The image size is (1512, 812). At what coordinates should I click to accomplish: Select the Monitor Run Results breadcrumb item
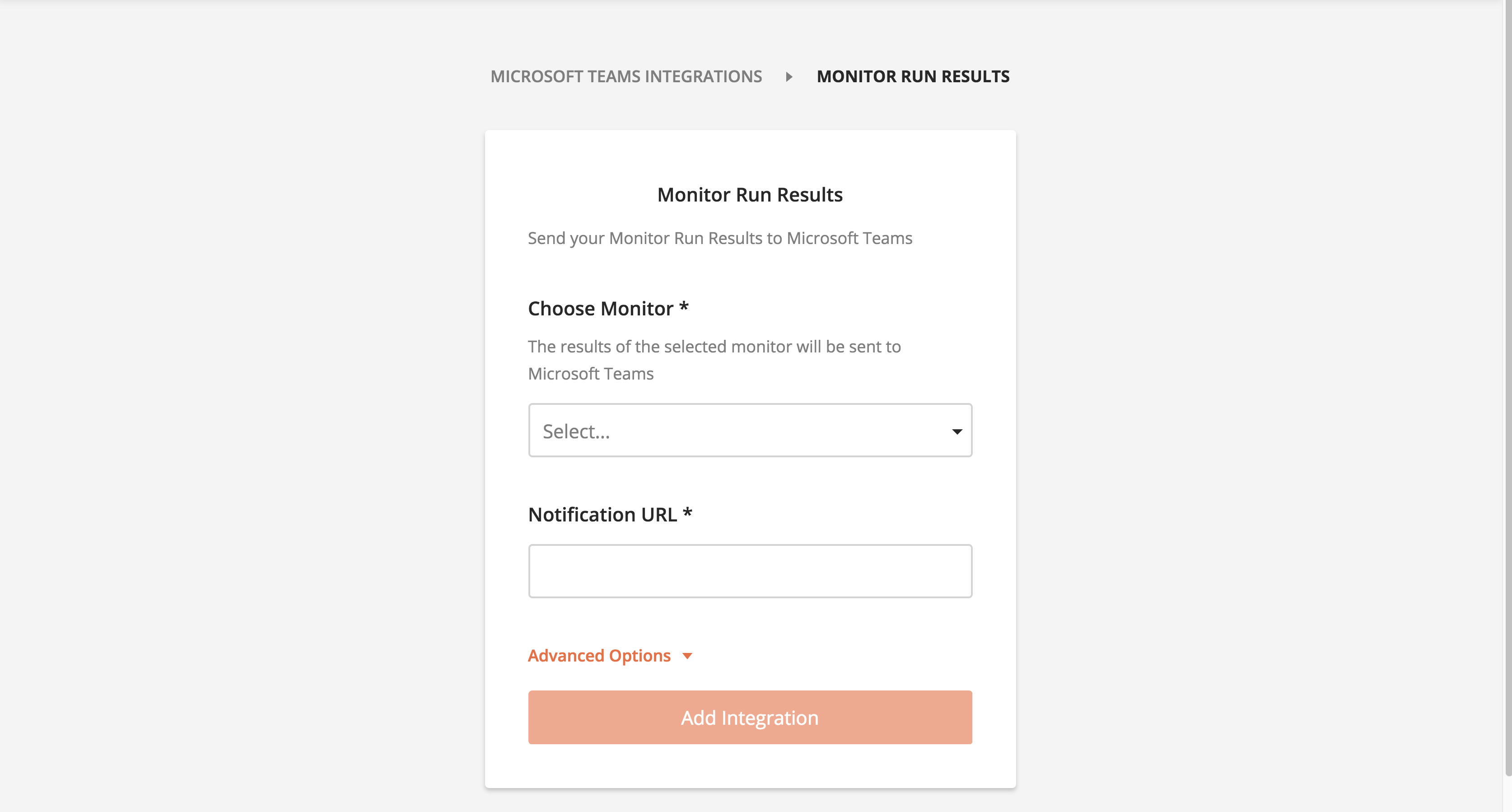pyautogui.click(x=913, y=76)
